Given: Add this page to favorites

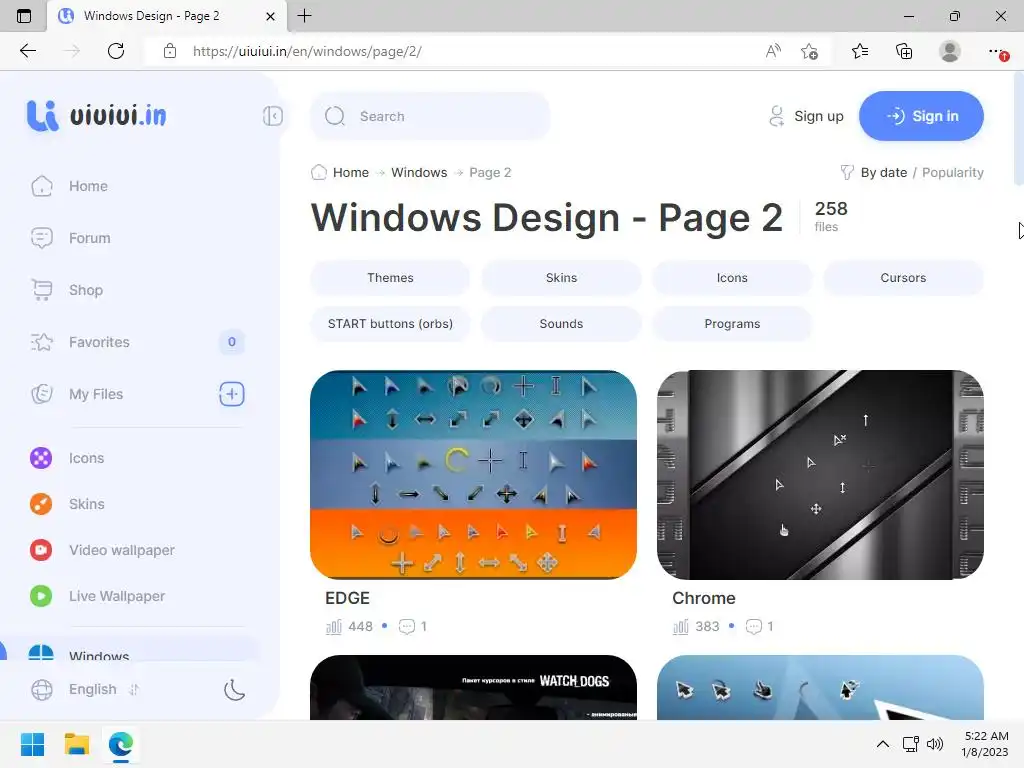Looking at the screenshot, I should pyautogui.click(x=810, y=51).
